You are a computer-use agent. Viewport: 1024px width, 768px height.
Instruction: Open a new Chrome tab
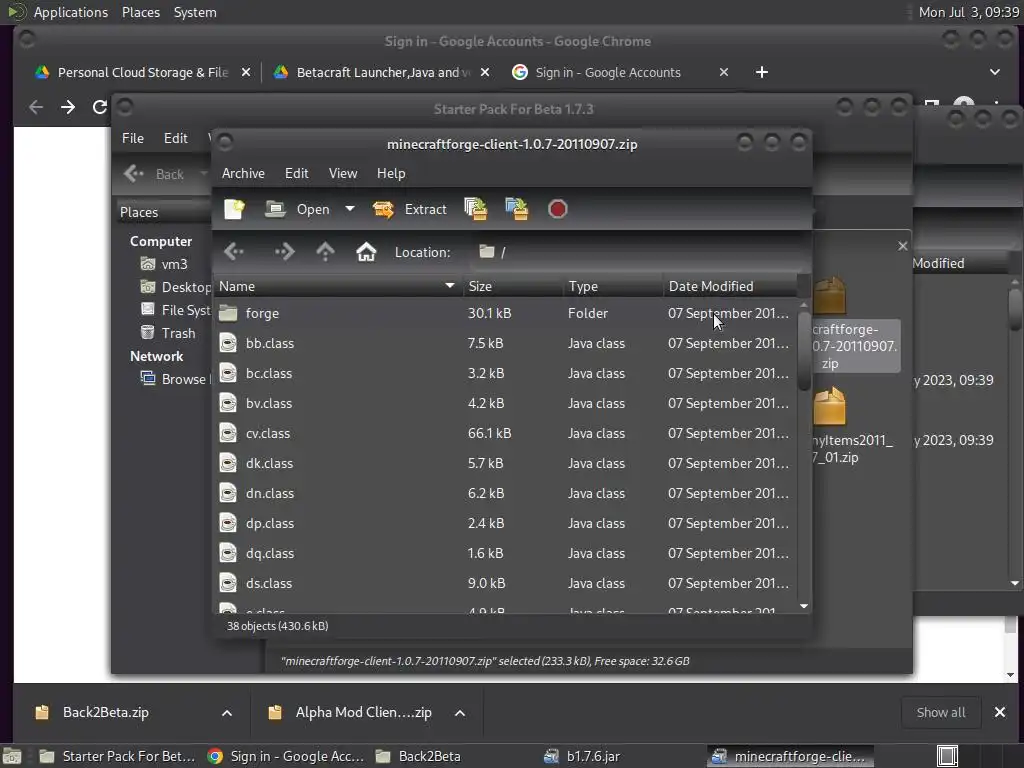coord(761,72)
